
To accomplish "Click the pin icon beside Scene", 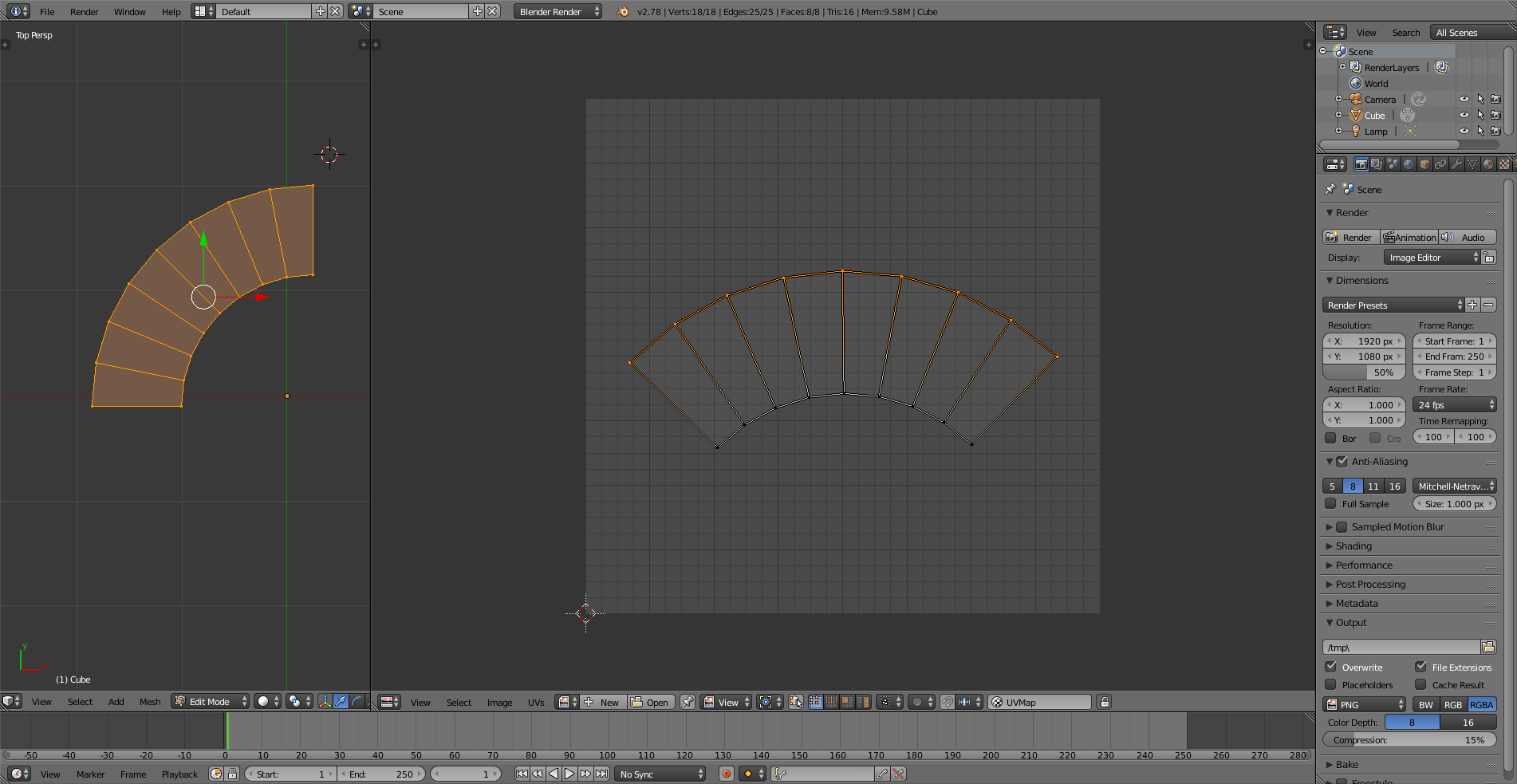I will pyautogui.click(x=1330, y=189).
